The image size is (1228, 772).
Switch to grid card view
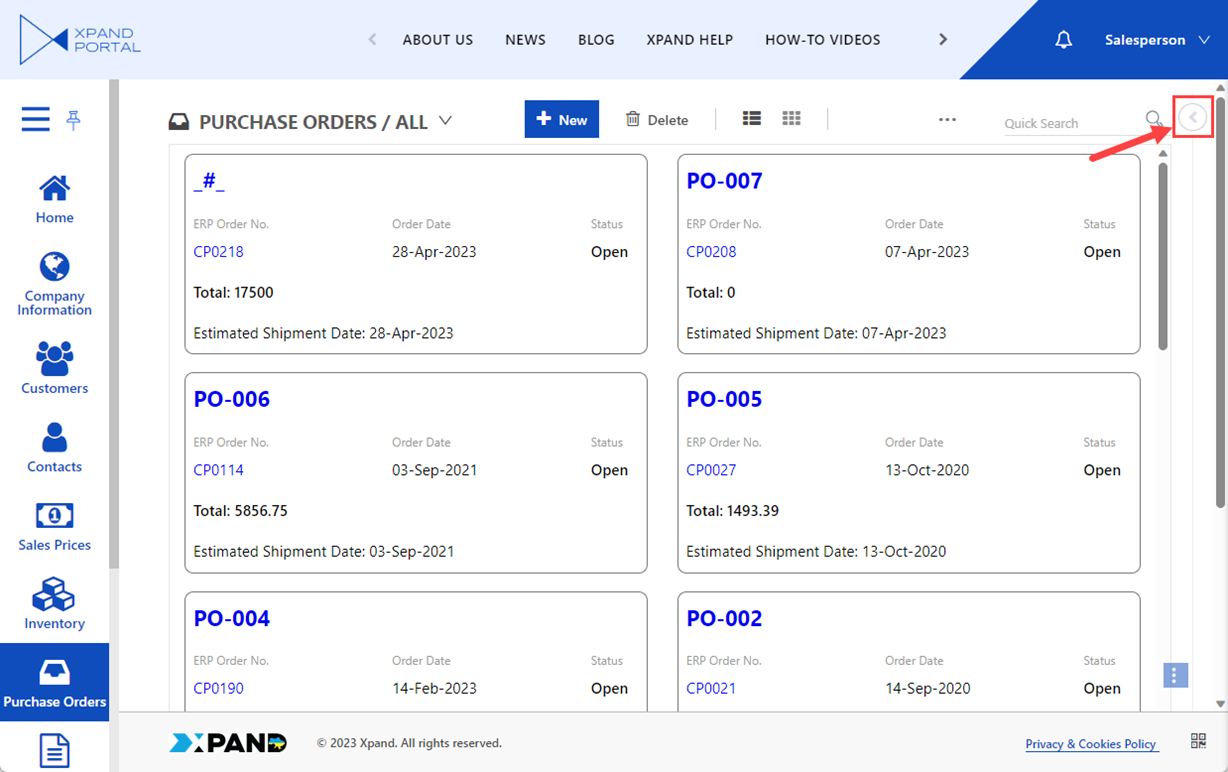[791, 119]
